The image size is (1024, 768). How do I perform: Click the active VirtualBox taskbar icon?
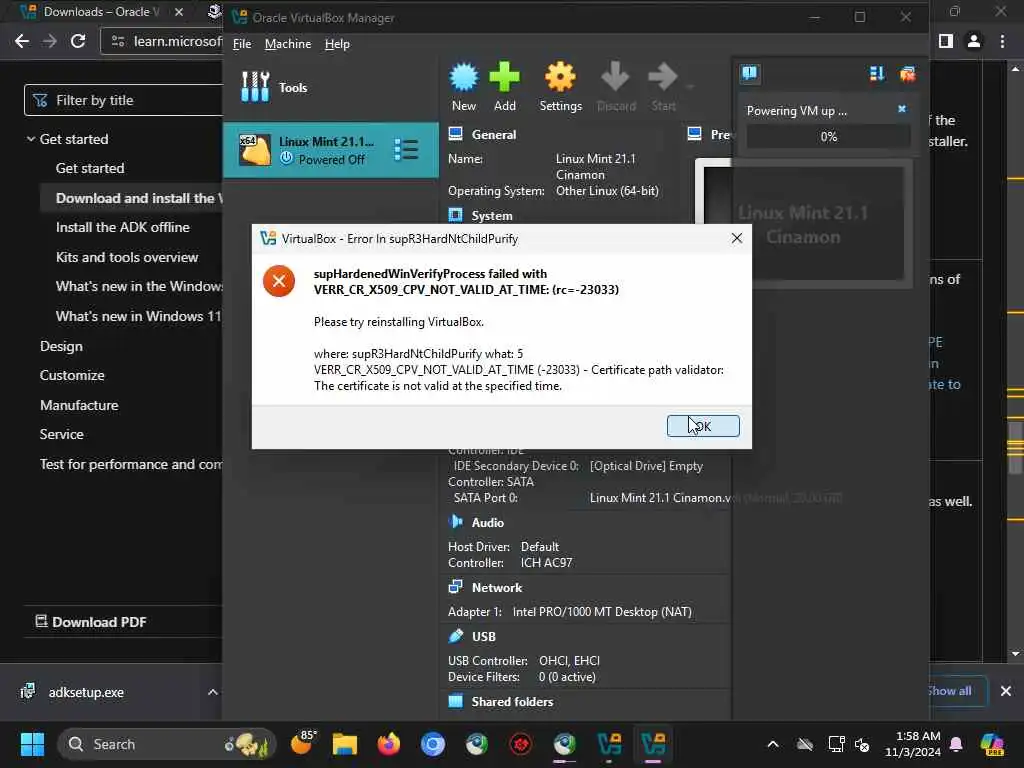click(653, 744)
